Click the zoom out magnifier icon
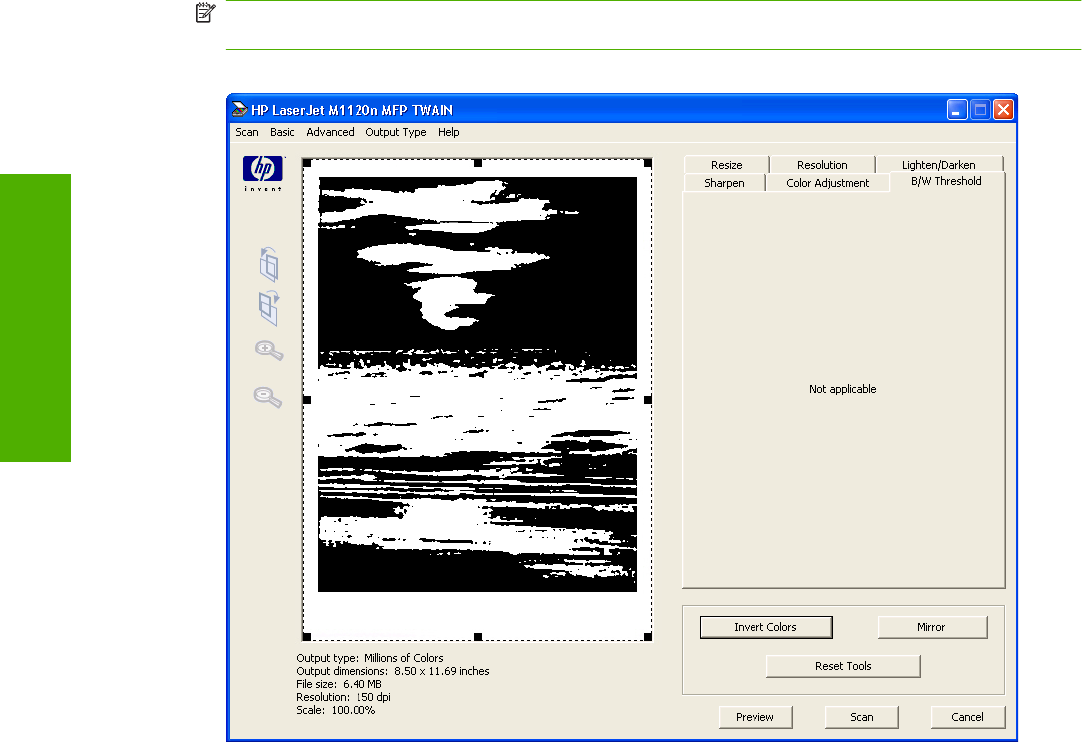Screen dimensions: 1082x742 [268, 397]
